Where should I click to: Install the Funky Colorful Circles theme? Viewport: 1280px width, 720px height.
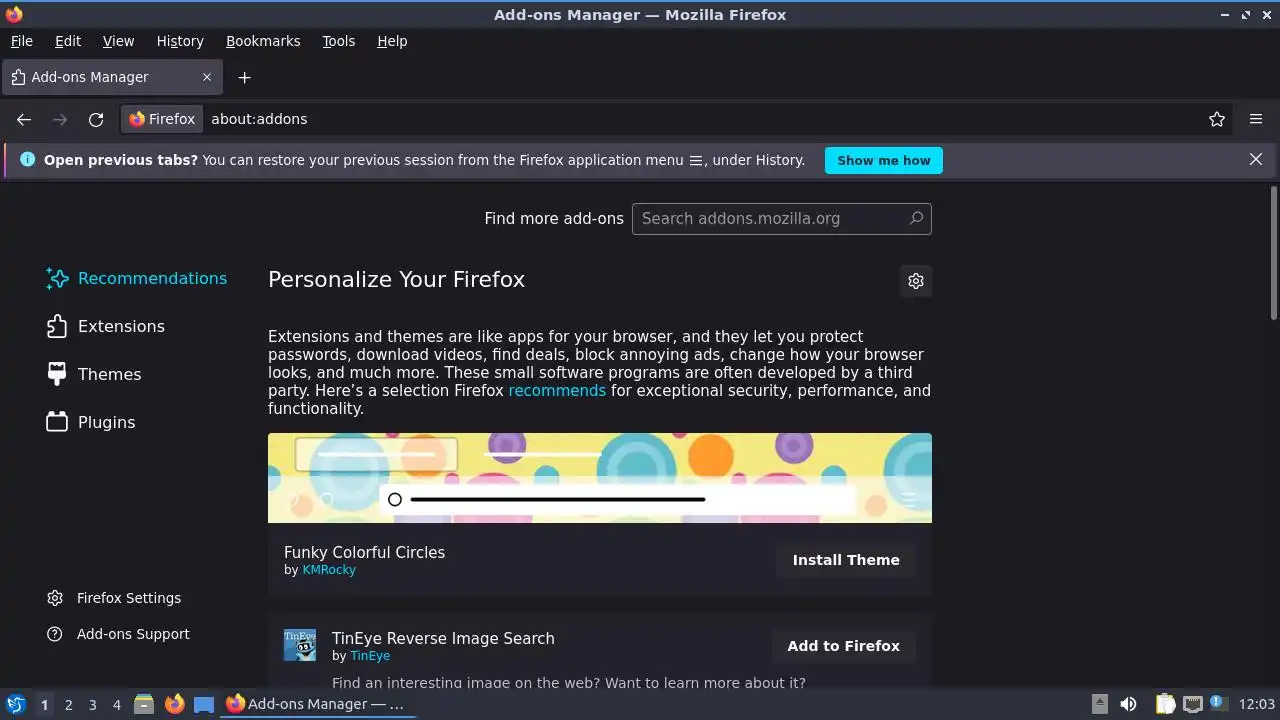click(846, 560)
